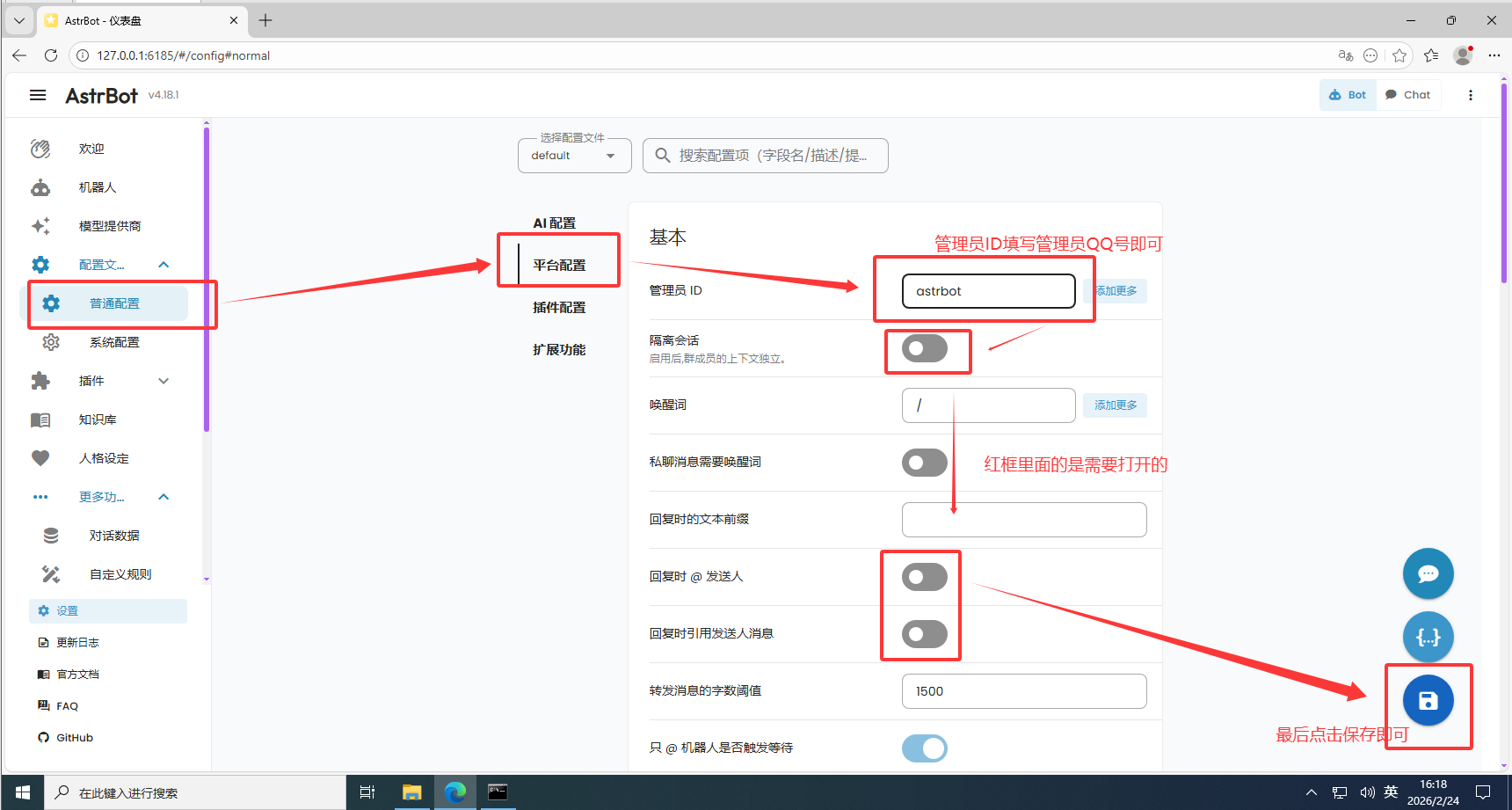This screenshot has width=1512, height=810.
Task: Click the browser refresh icon
Action: (x=51, y=55)
